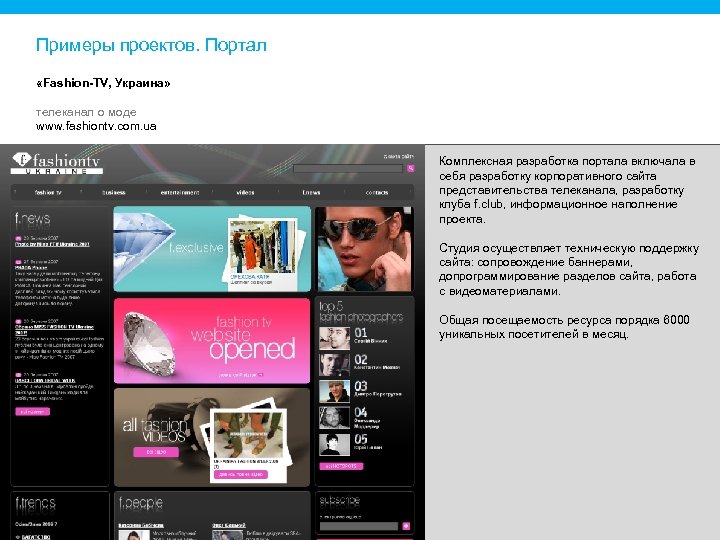Image resolution: width=720 pixels, height=540 pixels.
Task: Click the small link under 'opened' text
Action: [x=241, y=375]
